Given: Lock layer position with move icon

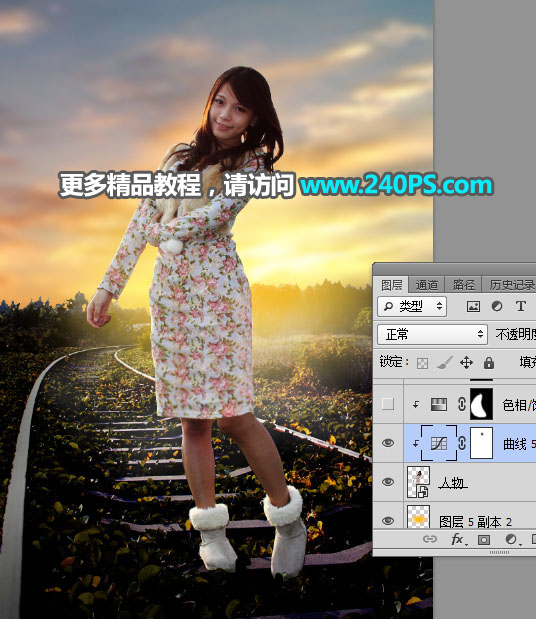Looking at the screenshot, I should [x=466, y=362].
